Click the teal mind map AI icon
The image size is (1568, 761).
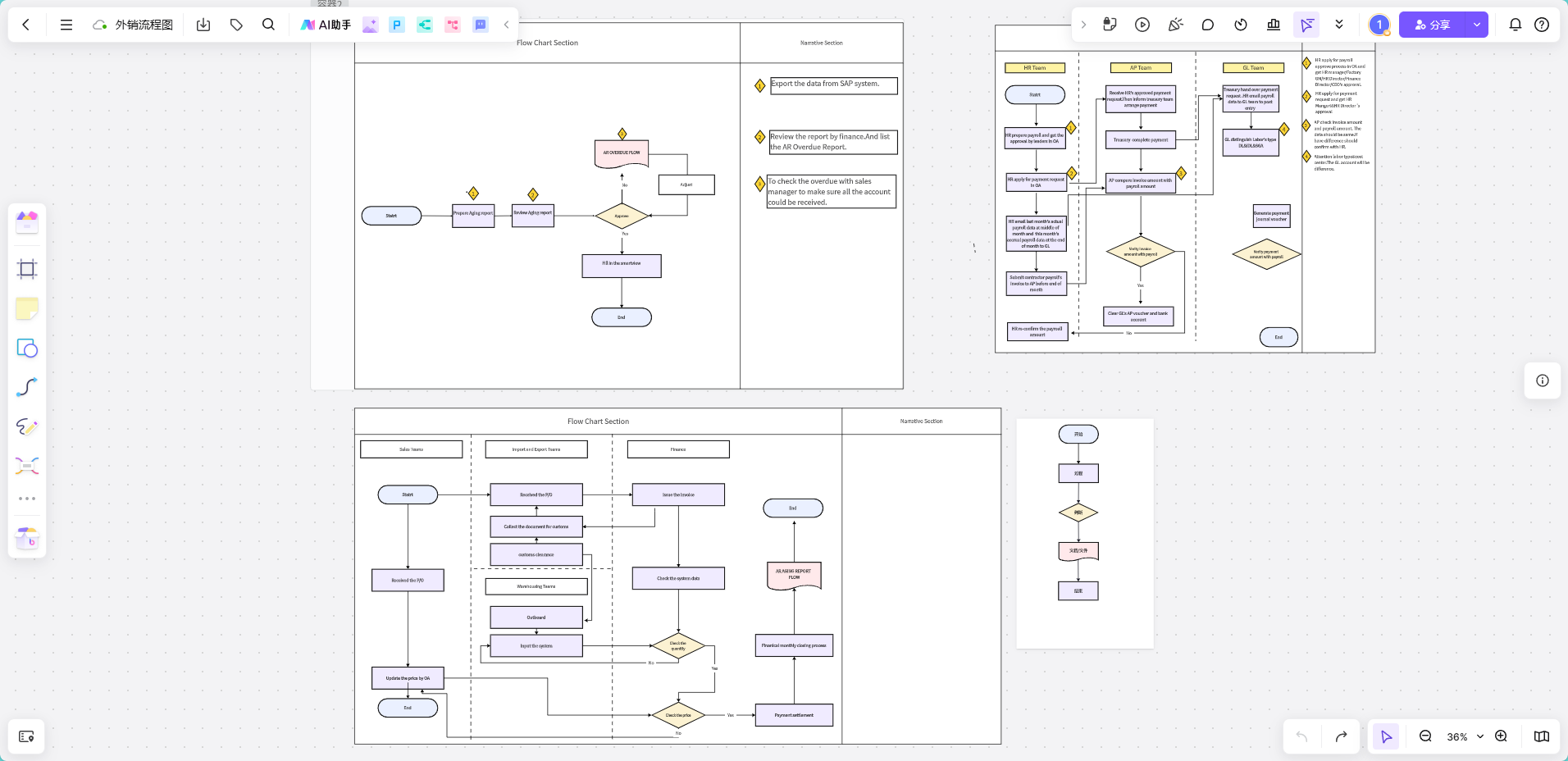(x=425, y=25)
